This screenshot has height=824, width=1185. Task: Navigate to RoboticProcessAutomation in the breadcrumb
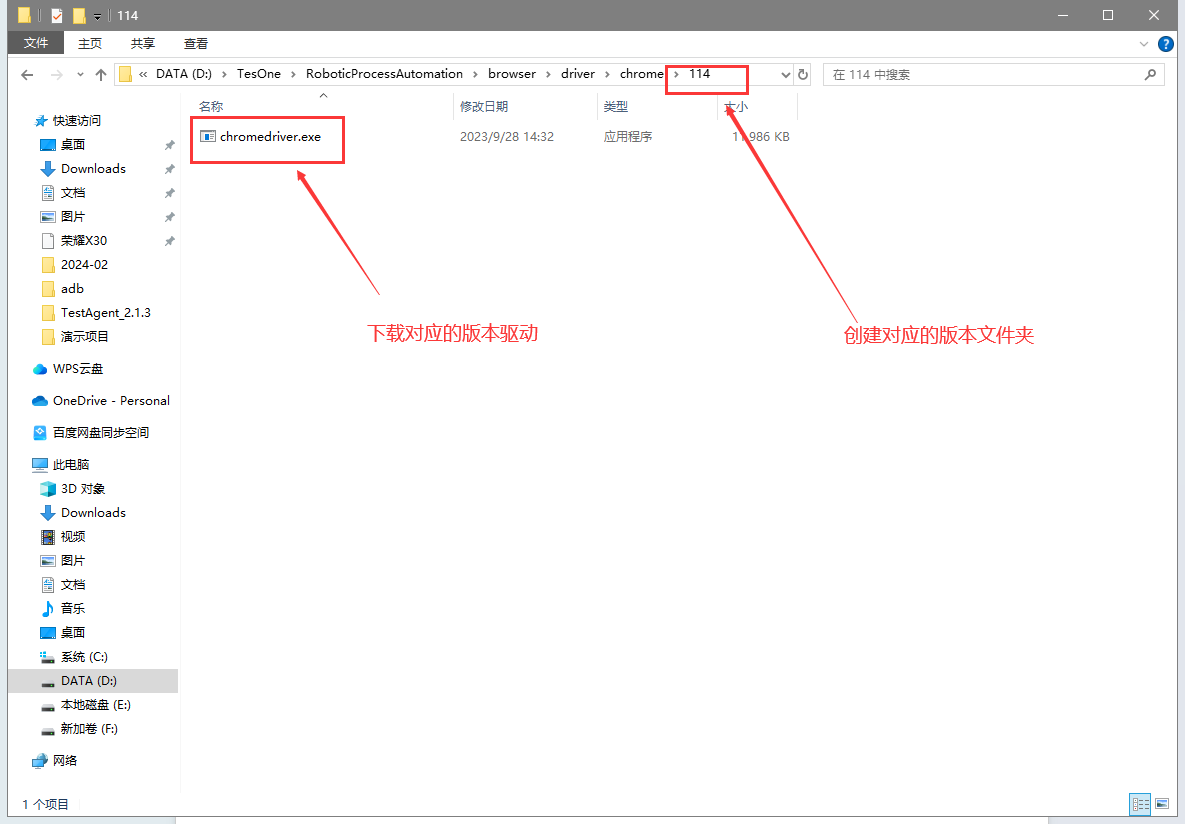tap(384, 74)
